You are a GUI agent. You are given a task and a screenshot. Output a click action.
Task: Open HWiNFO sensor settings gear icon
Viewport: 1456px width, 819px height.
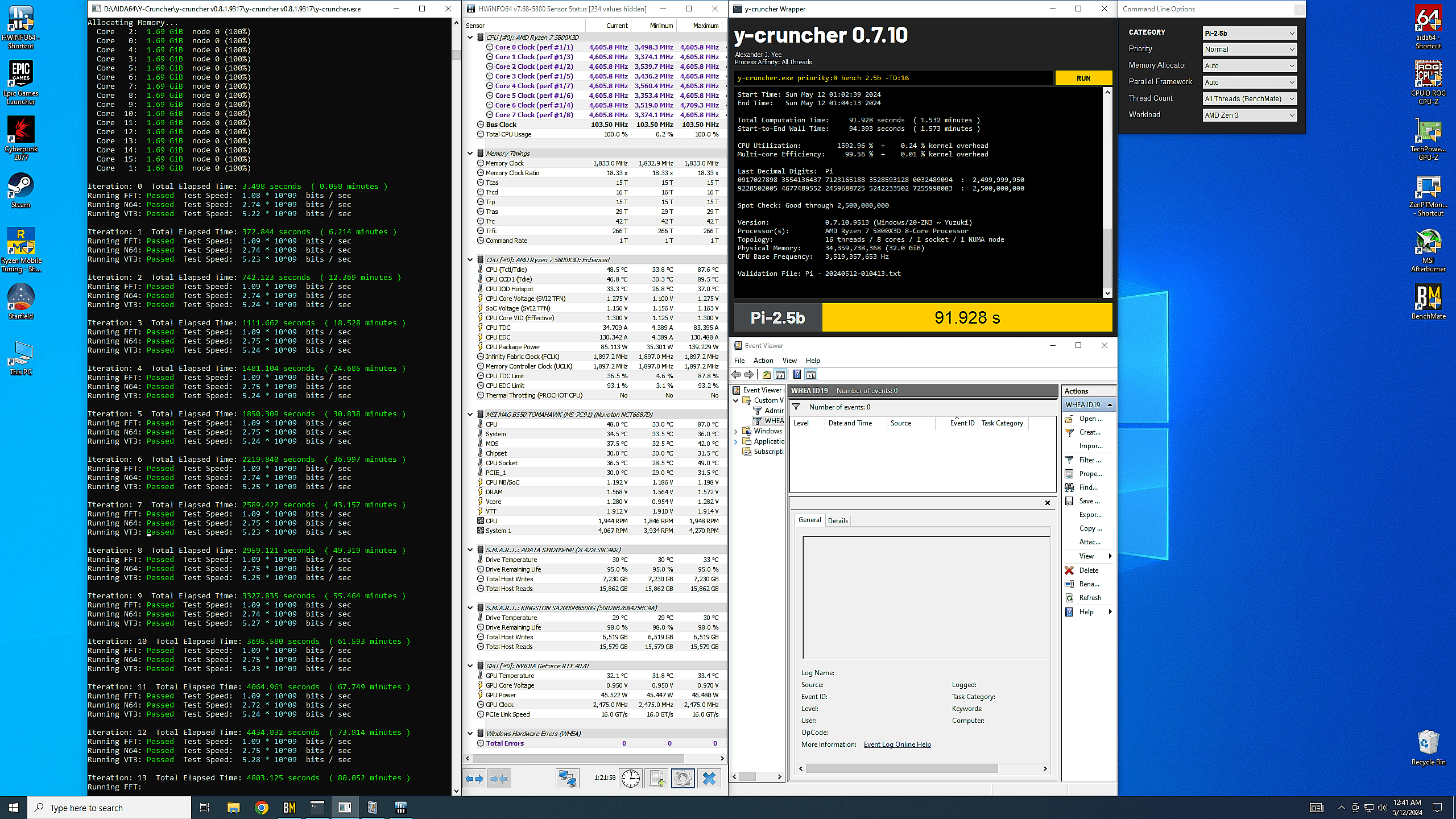pos(682,778)
